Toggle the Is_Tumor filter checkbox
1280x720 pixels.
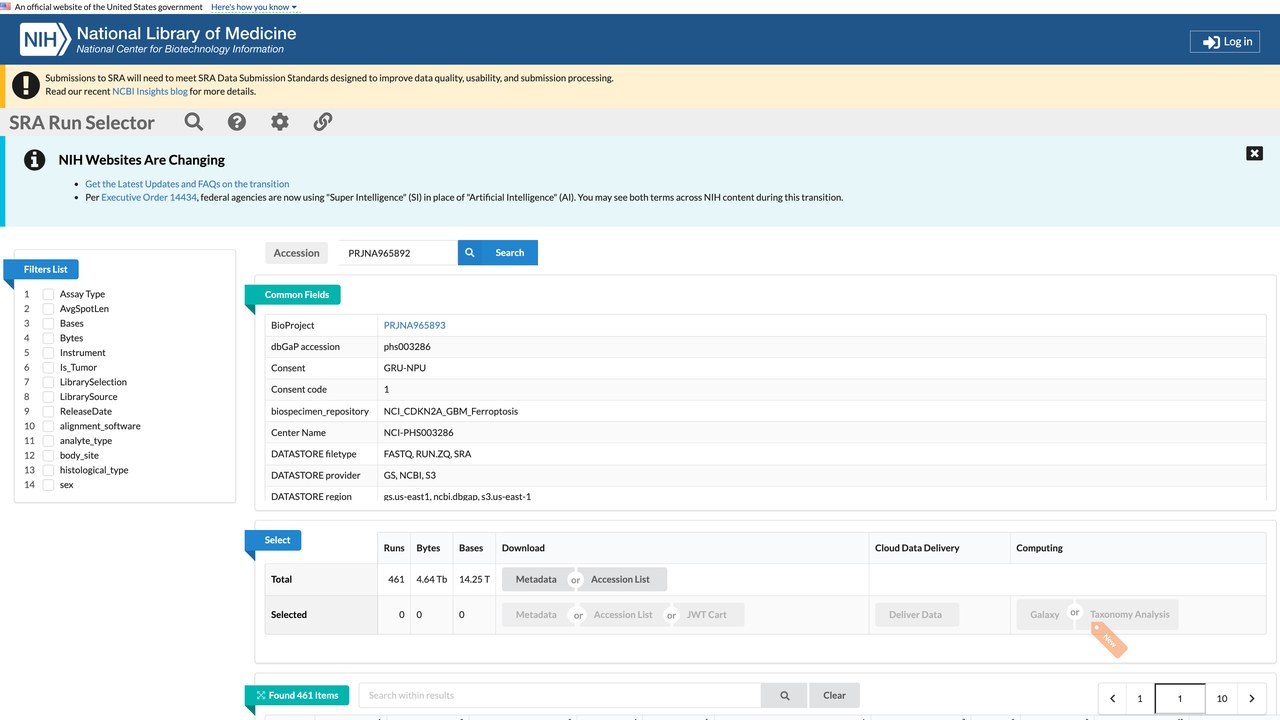coord(48,367)
